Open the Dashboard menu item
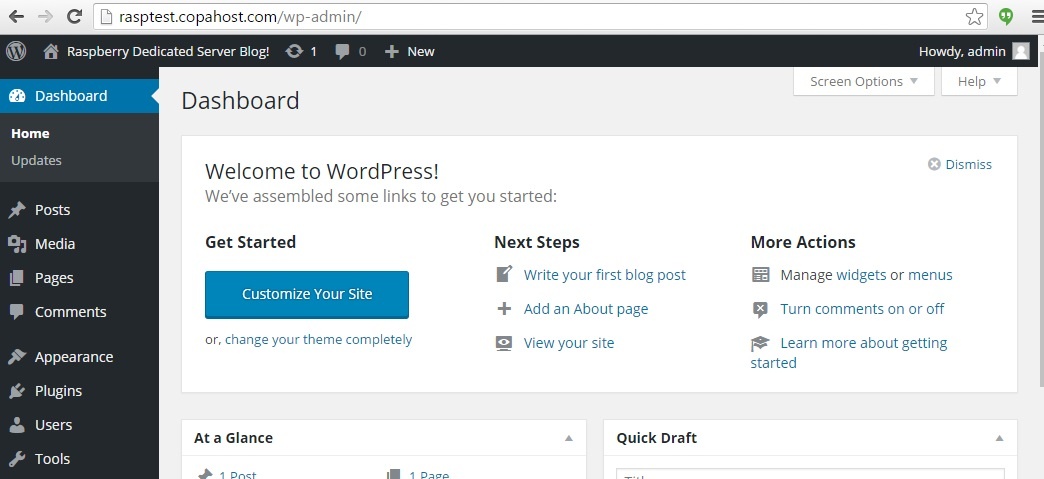 pos(79,96)
